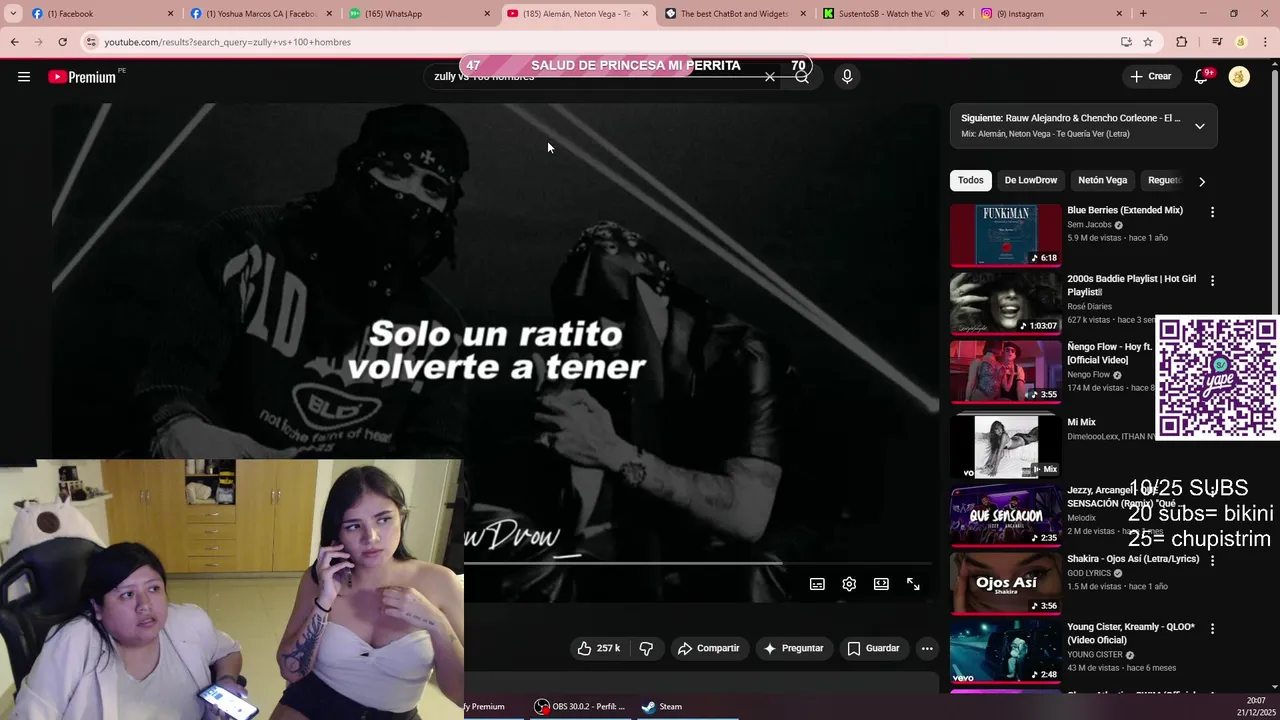Open the Rosé Diaries channel link
The width and height of the screenshot is (1280, 720).
click(x=1089, y=307)
